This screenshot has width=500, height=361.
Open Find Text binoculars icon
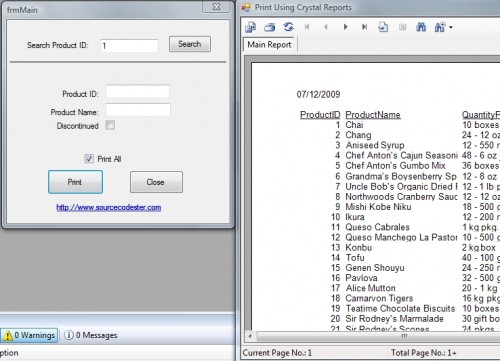(421, 27)
